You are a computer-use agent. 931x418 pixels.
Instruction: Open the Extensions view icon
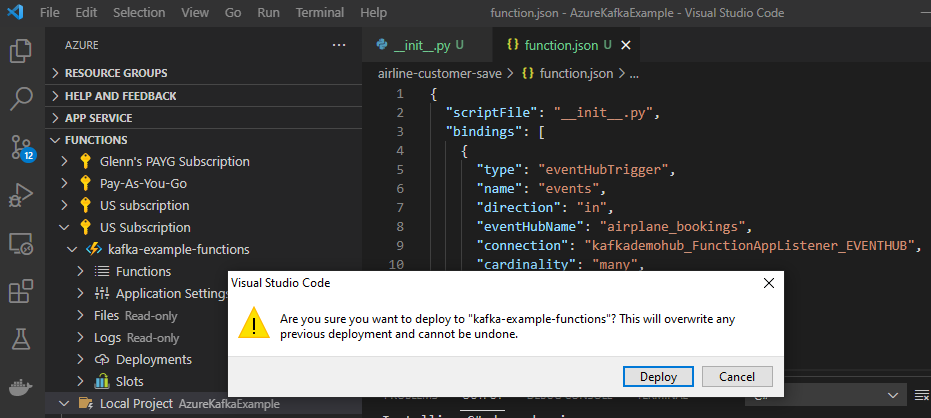[21, 292]
